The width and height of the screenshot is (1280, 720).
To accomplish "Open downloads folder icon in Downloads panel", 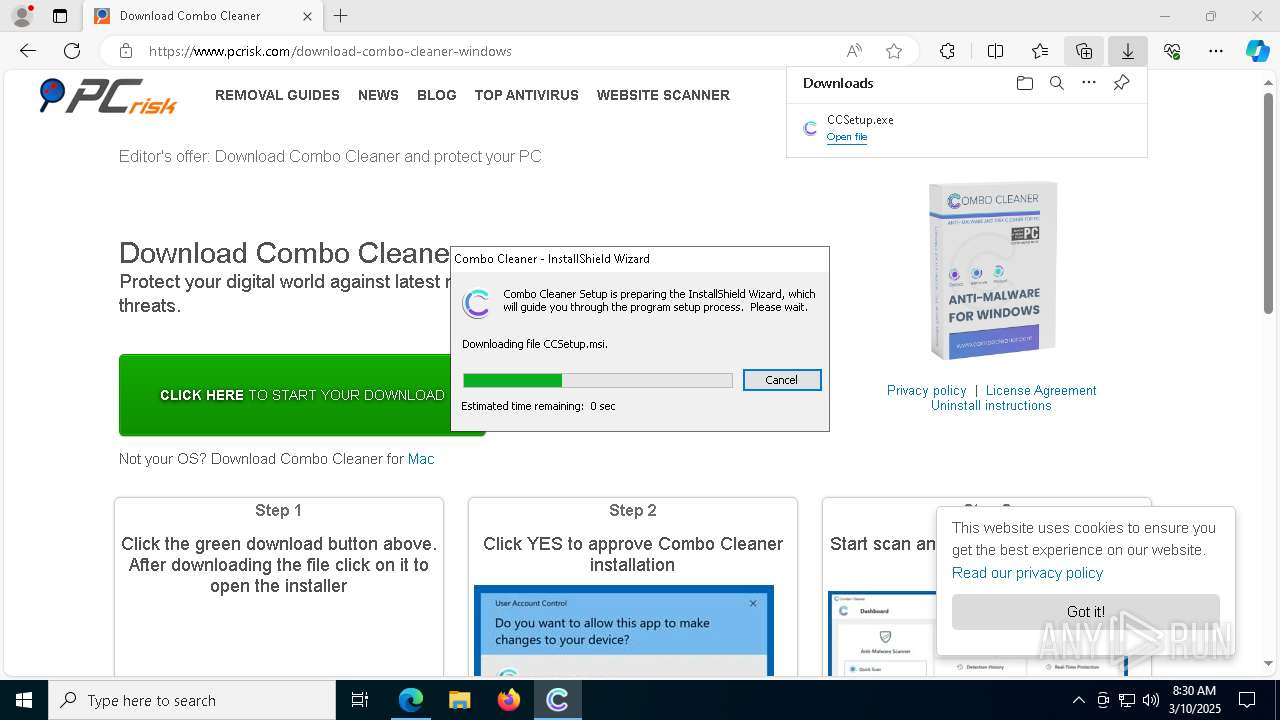I will coord(1025,83).
